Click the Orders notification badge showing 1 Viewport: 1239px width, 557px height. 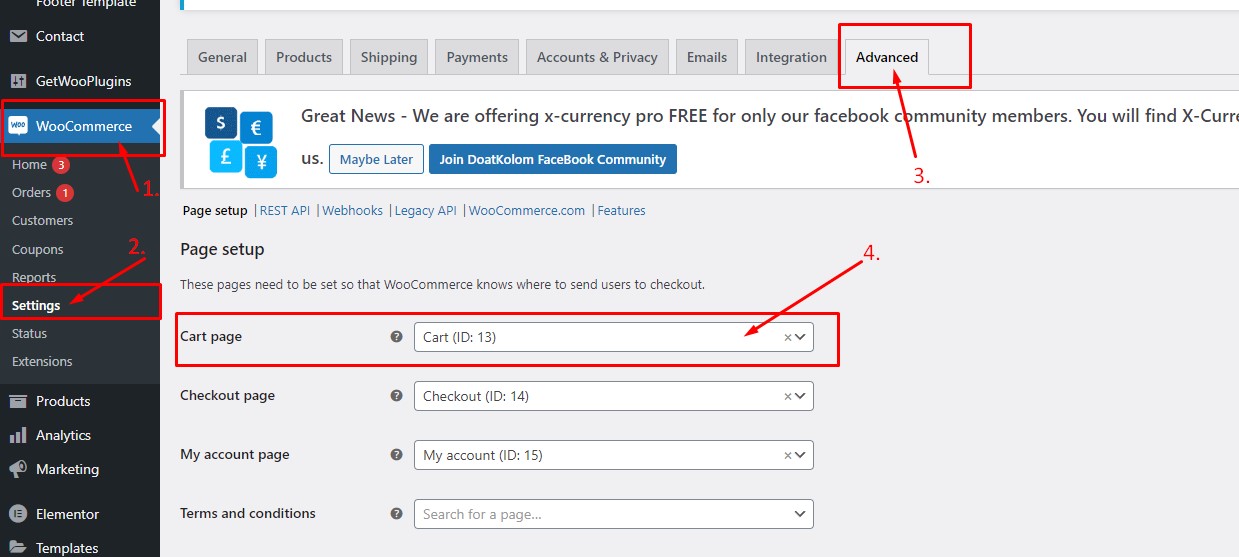(65, 193)
